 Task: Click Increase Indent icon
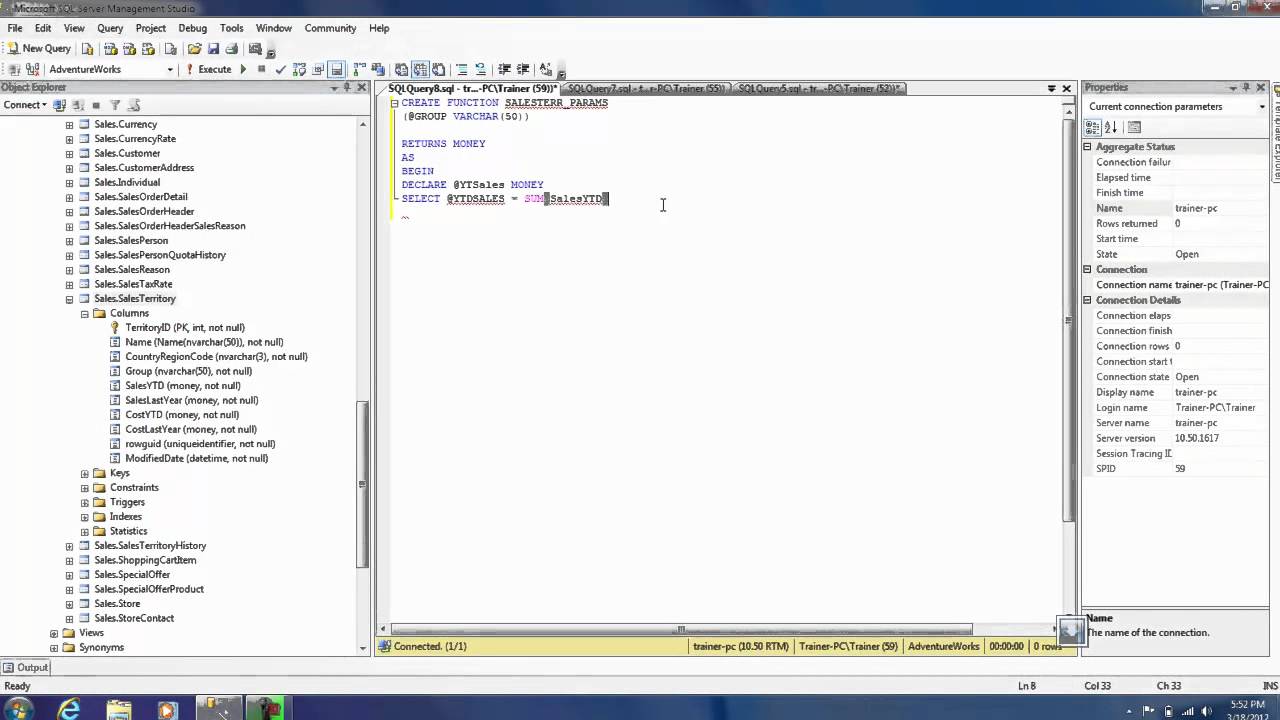click(523, 69)
